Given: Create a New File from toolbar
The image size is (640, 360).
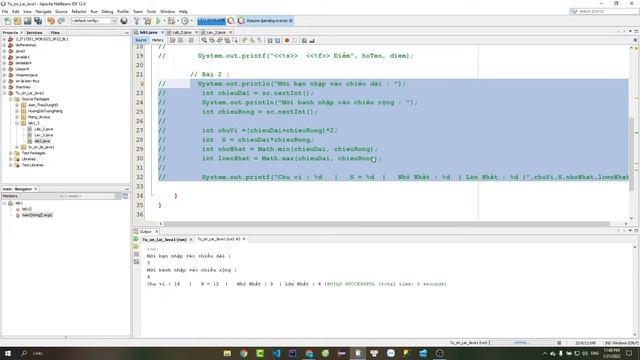Looking at the screenshot, I should click(x=7, y=21).
